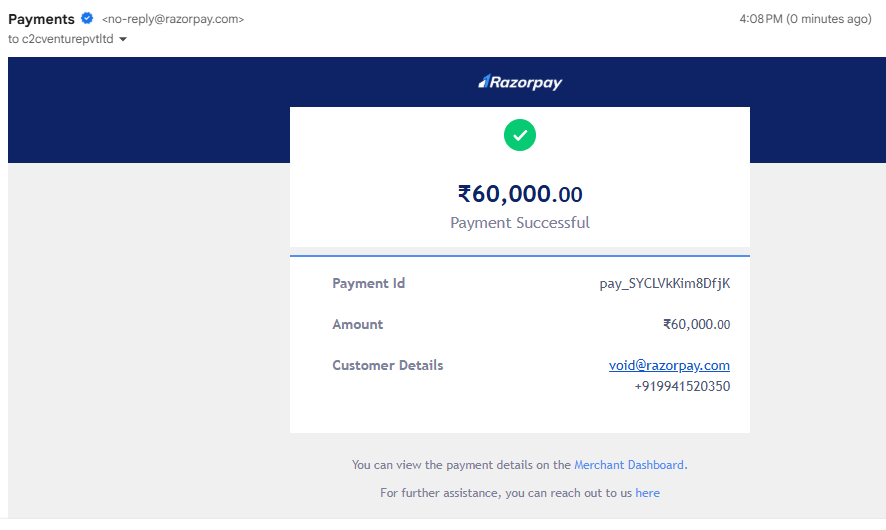Click the payment ID pay_SYCLVkKim8DfjK
This screenshot has width=886, height=530.
(x=664, y=283)
